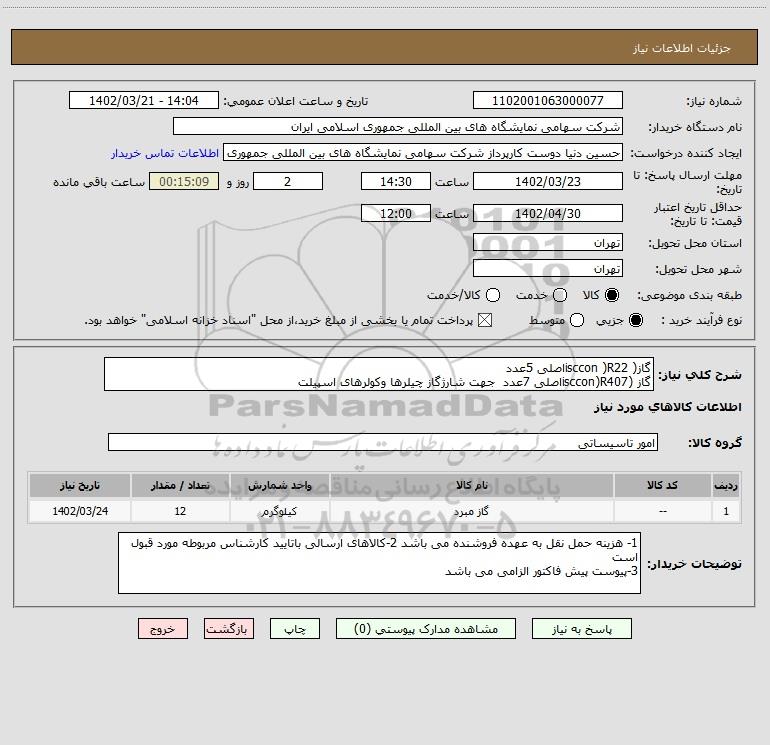Click the remaining time counter 00:15:09
Image resolution: width=770 pixels, height=745 pixels.
(184, 182)
